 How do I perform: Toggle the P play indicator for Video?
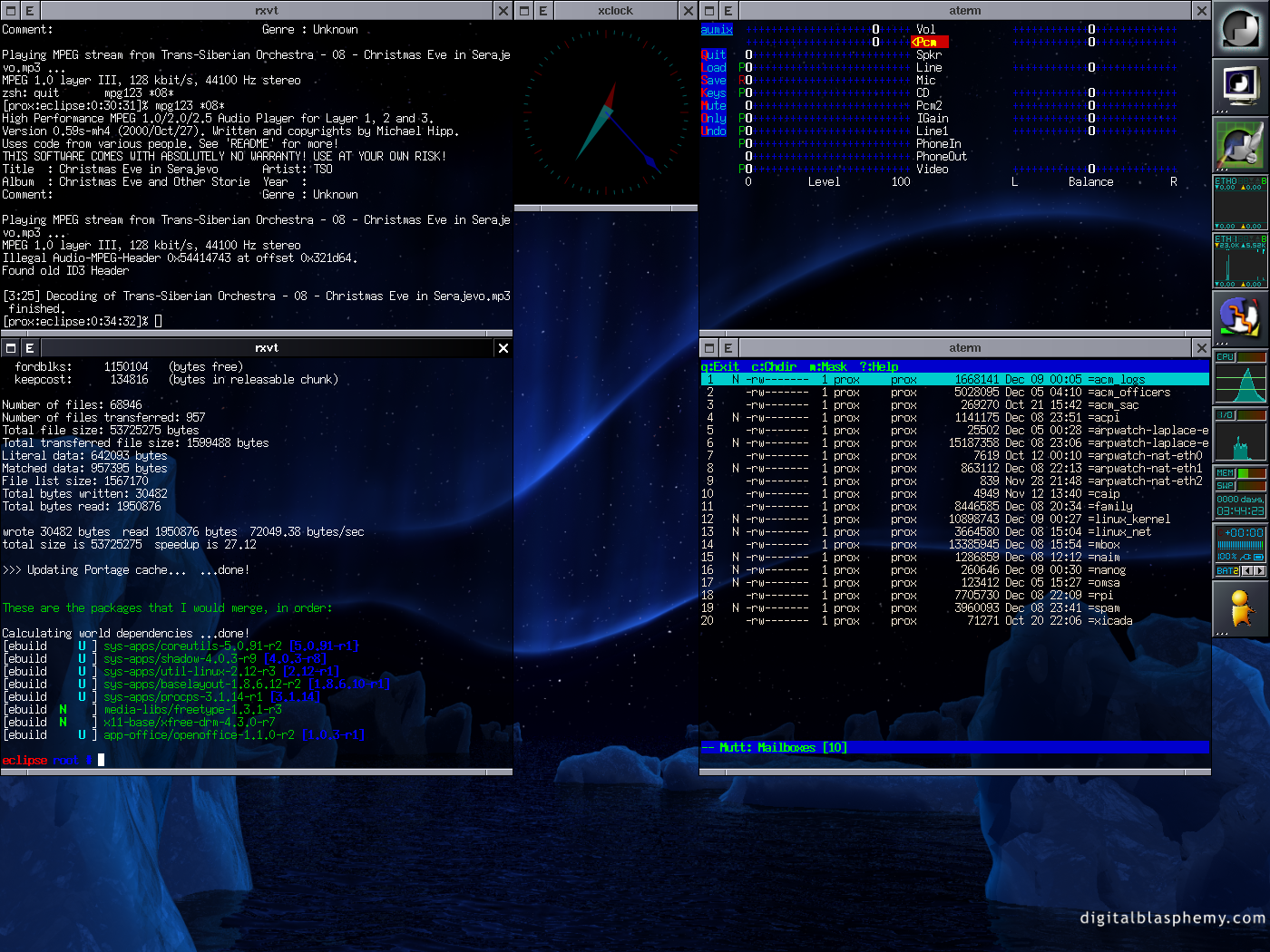pos(741,170)
